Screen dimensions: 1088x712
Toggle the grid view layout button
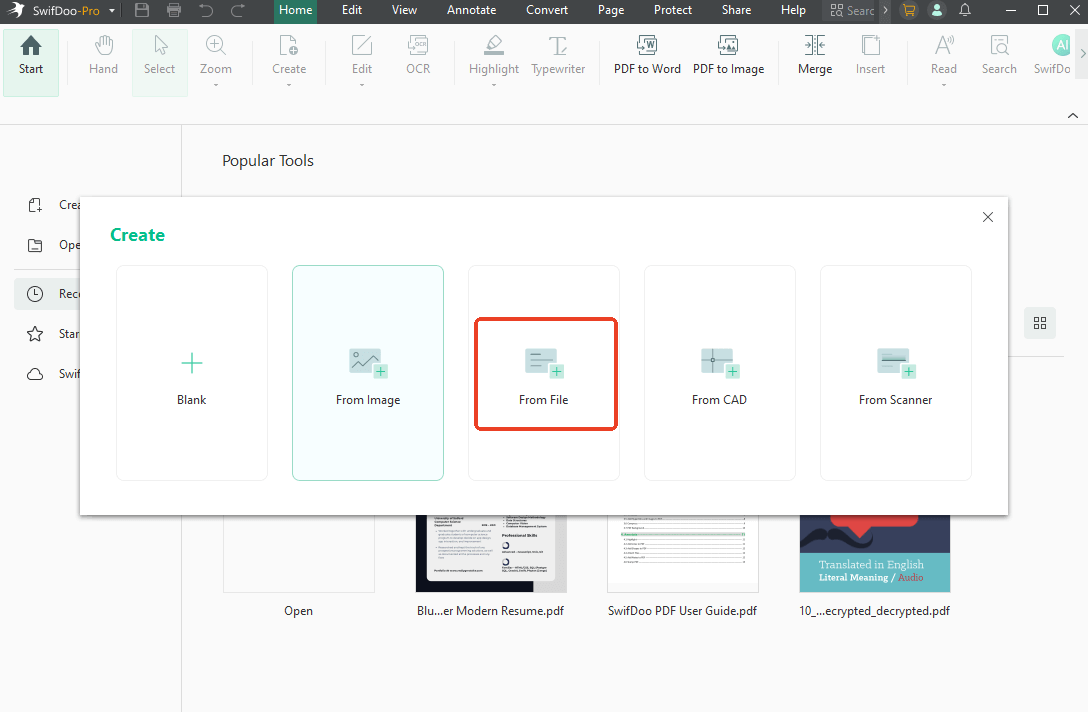click(1040, 323)
